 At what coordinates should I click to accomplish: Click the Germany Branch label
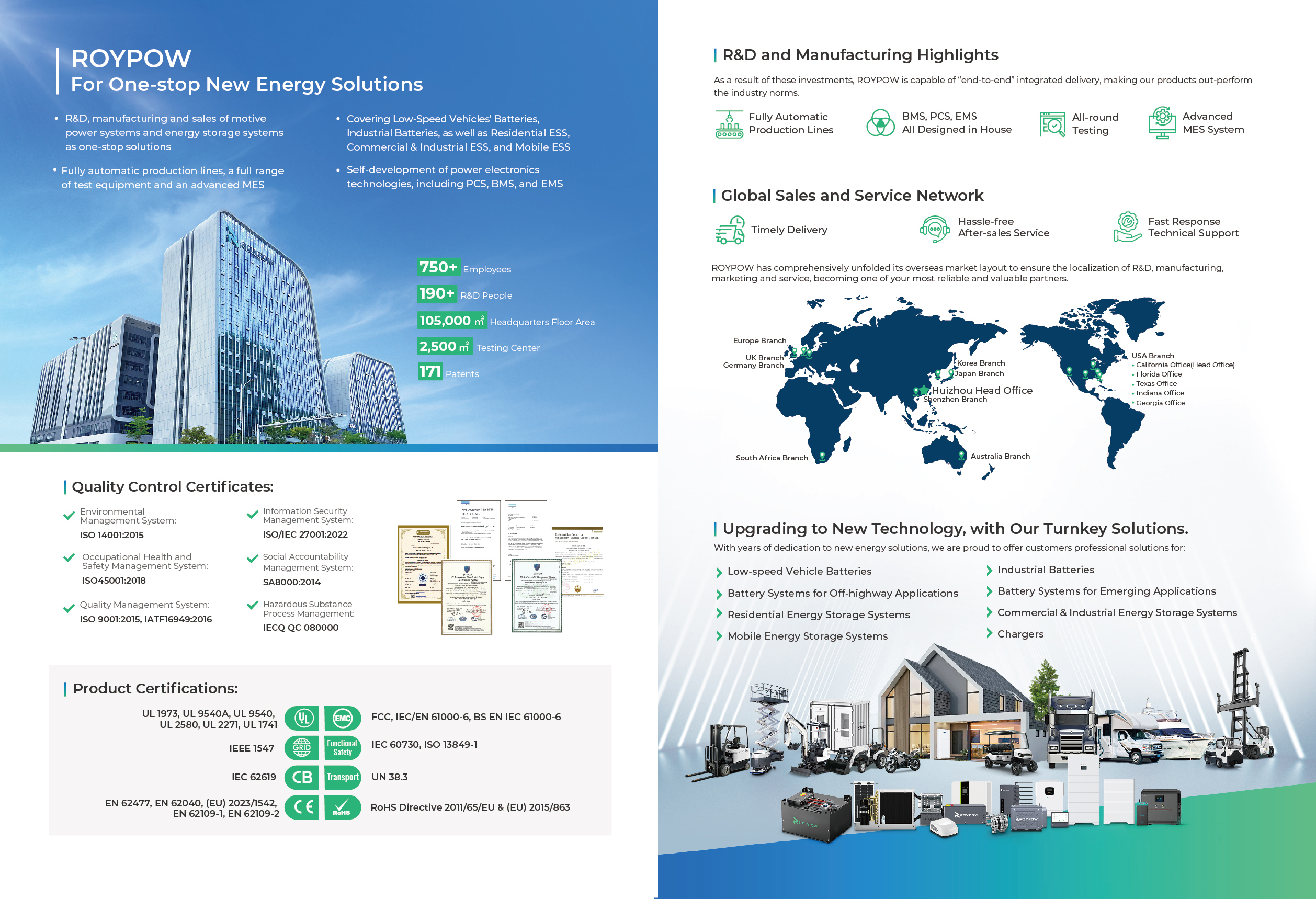pos(753,365)
